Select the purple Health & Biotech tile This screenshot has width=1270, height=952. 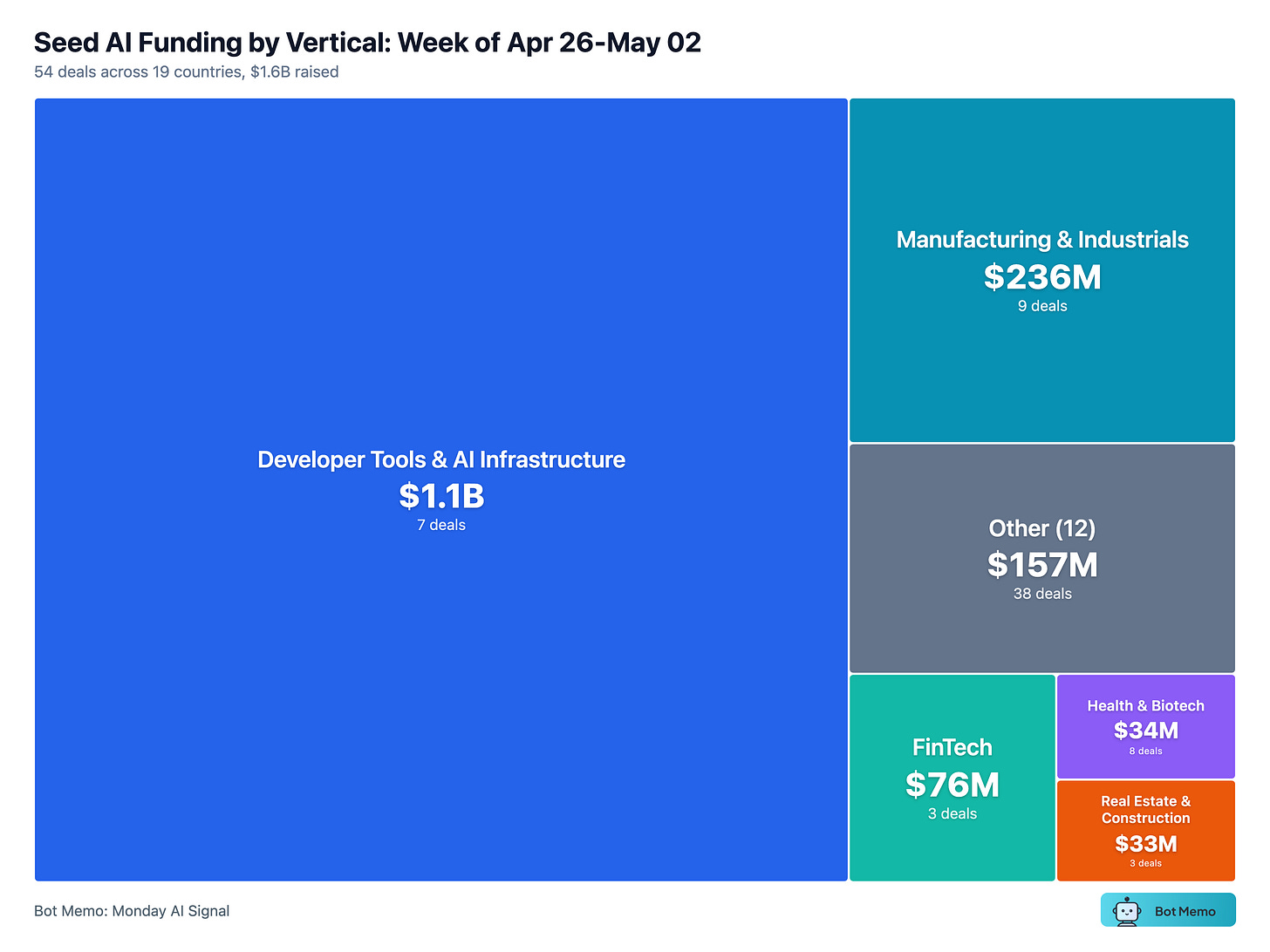[1146, 726]
